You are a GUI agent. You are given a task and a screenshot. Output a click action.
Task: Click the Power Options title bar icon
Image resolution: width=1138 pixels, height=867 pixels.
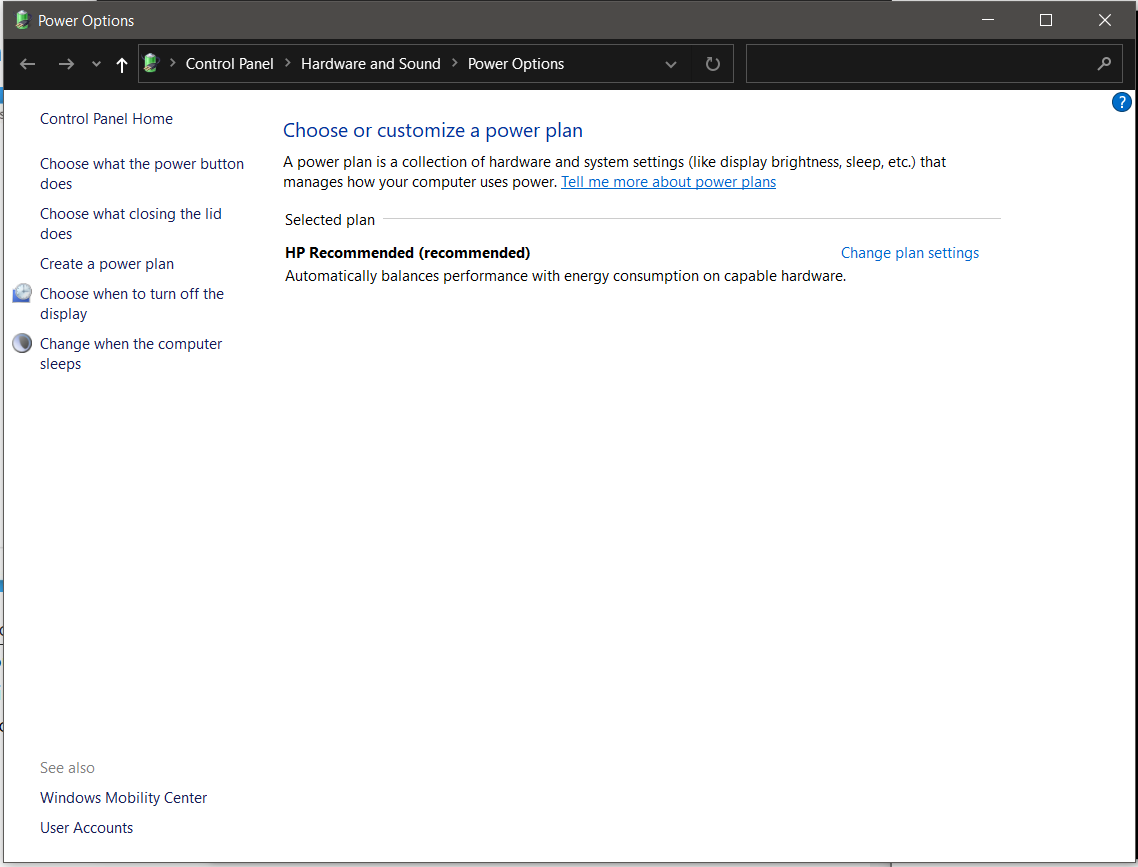click(x=22, y=20)
